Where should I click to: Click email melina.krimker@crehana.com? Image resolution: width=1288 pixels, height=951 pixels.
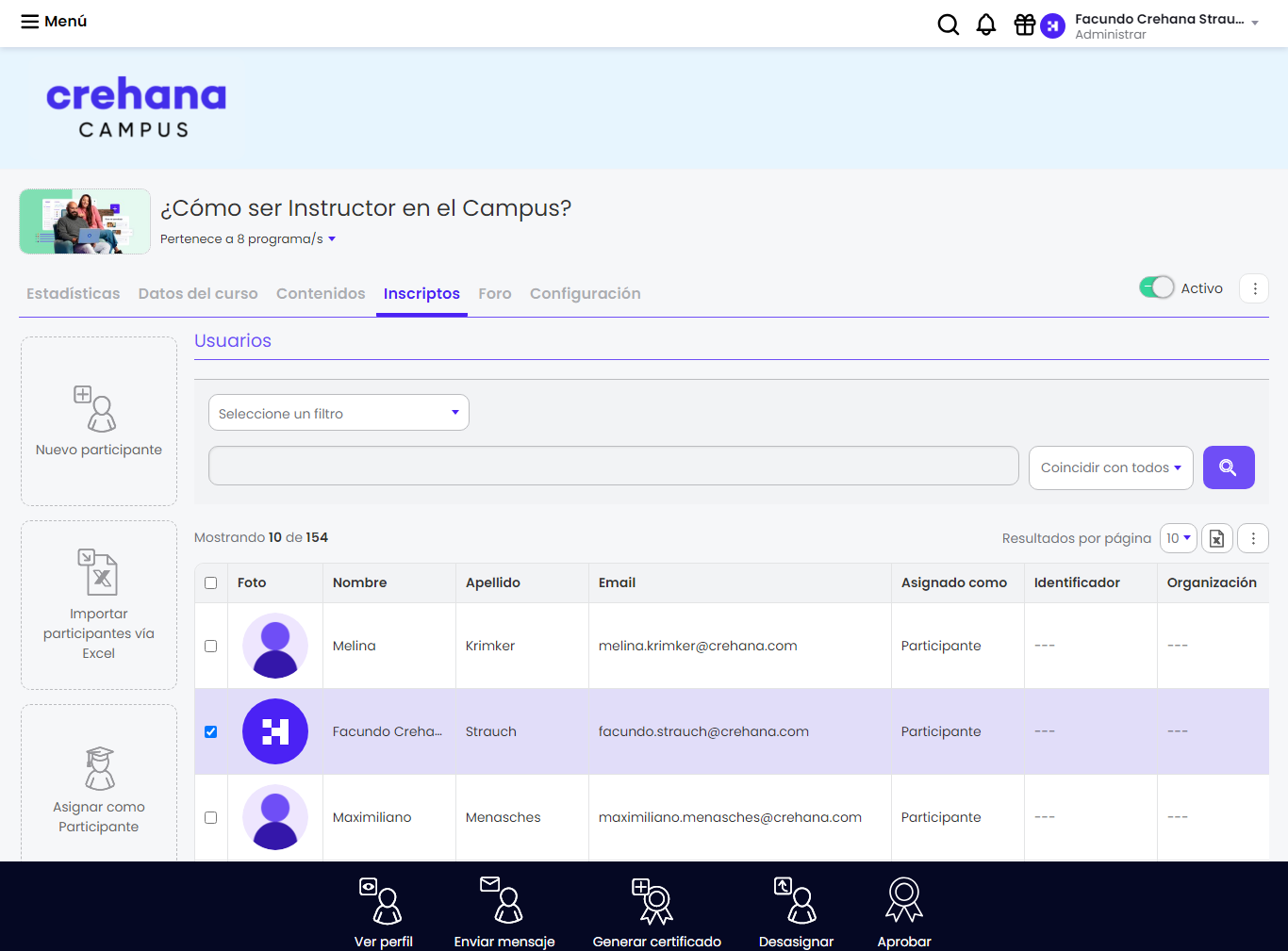[698, 646]
